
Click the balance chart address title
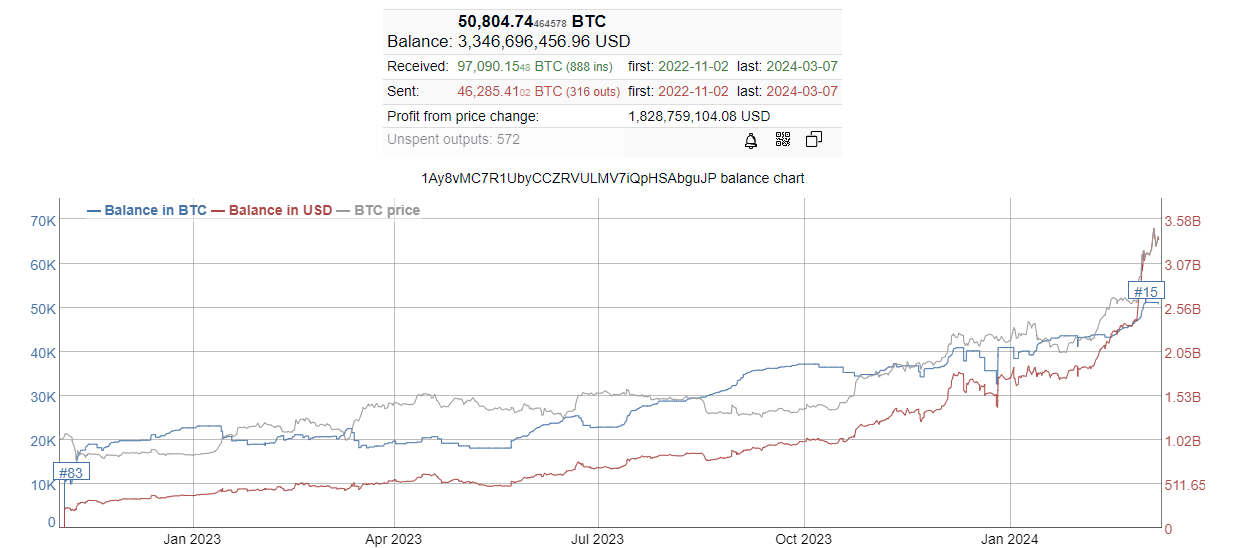[x=613, y=179]
